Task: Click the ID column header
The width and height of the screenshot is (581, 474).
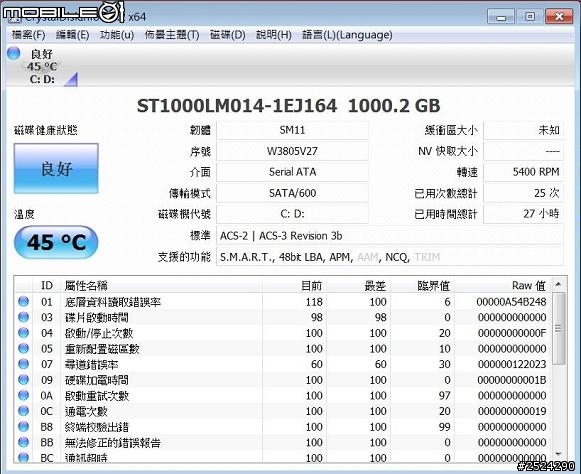Action: pos(47,285)
